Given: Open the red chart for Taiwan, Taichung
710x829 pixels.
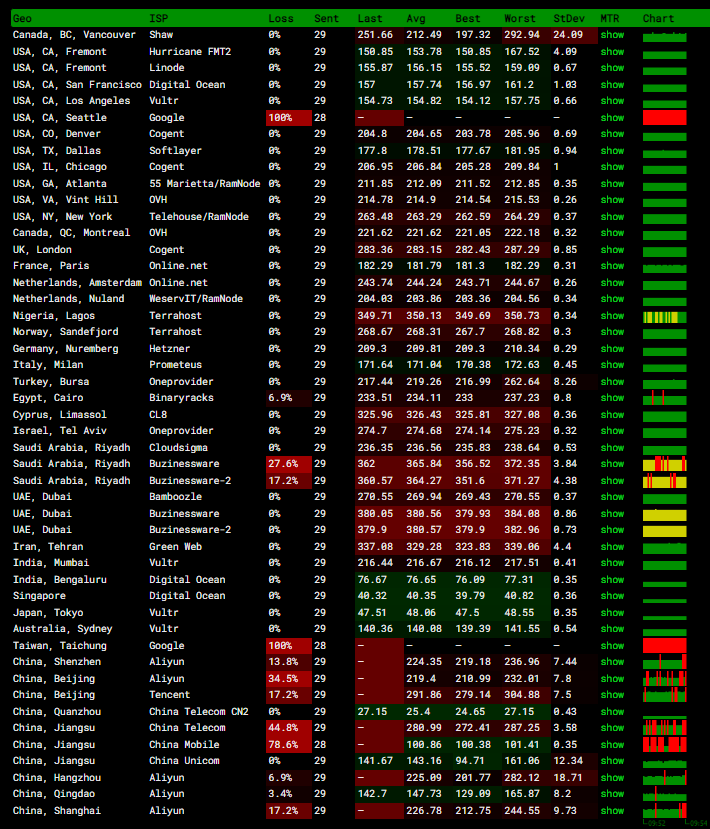Looking at the screenshot, I should pyautogui.click(x=665, y=646).
